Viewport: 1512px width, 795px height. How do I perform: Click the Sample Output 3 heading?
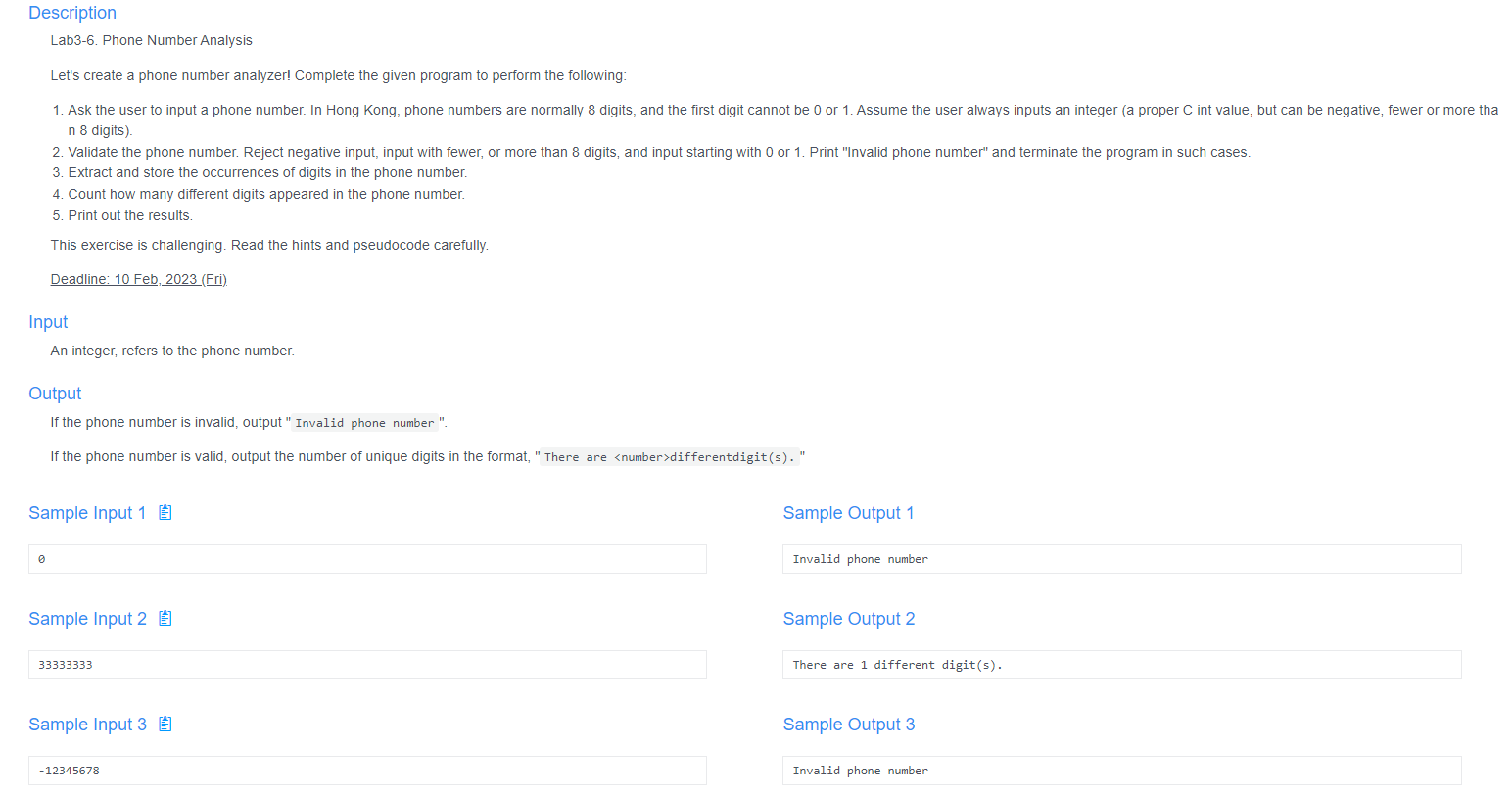pyautogui.click(x=848, y=724)
